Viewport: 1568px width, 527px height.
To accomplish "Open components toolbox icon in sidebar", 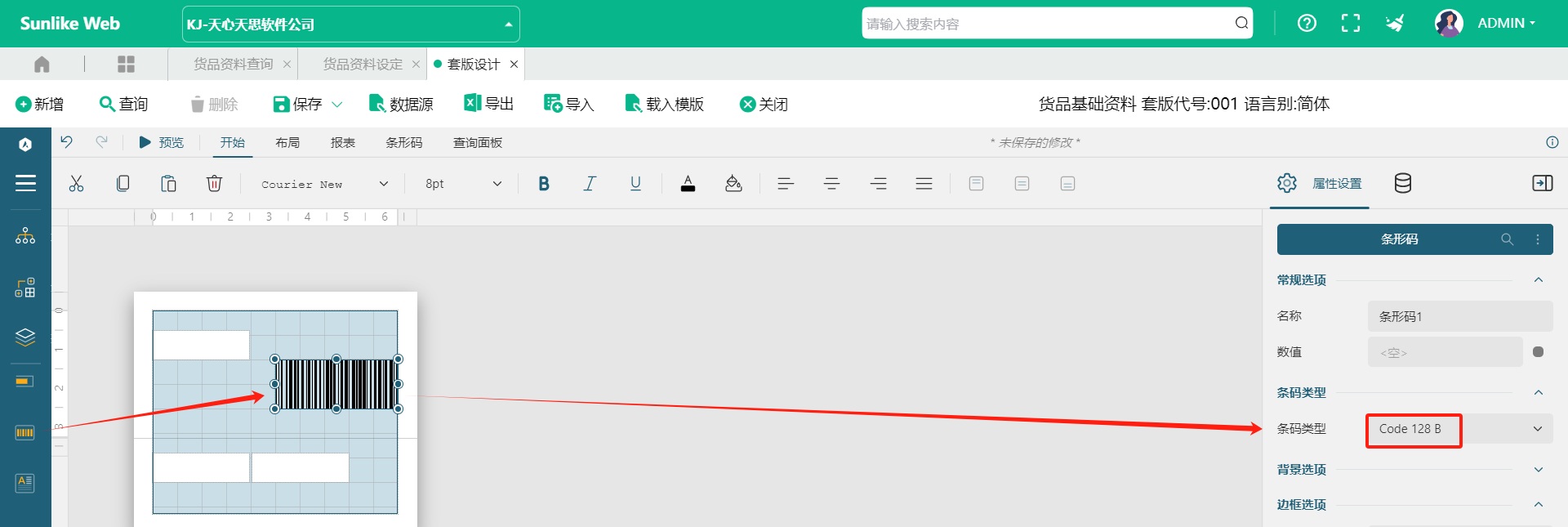I will point(25,288).
